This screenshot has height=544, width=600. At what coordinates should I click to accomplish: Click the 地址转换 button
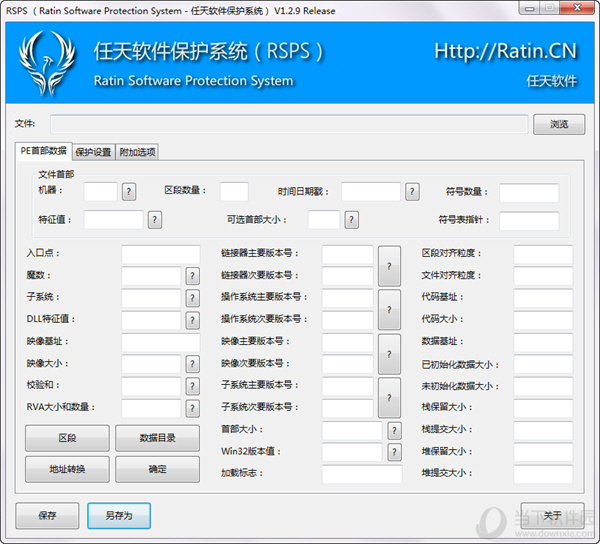click(x=67, y=469)
